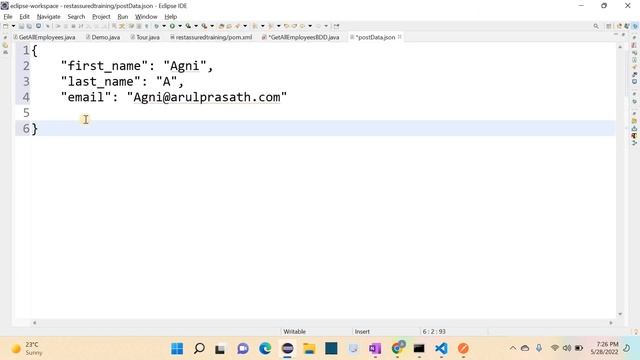Open the Project menu
Image resolution: width=640 pixels, height=360 pixels.
[x=101, y=17]
